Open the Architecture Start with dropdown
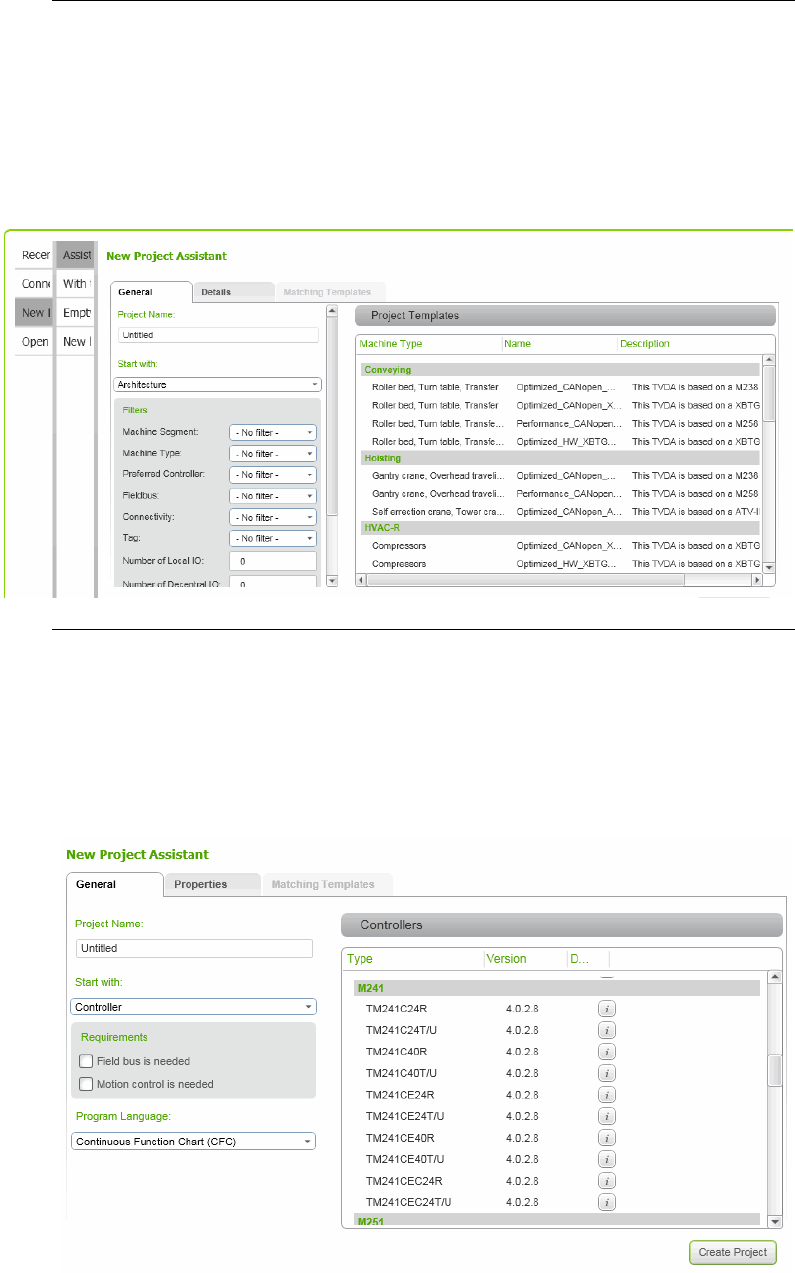795x1273 pixels. 218,383
